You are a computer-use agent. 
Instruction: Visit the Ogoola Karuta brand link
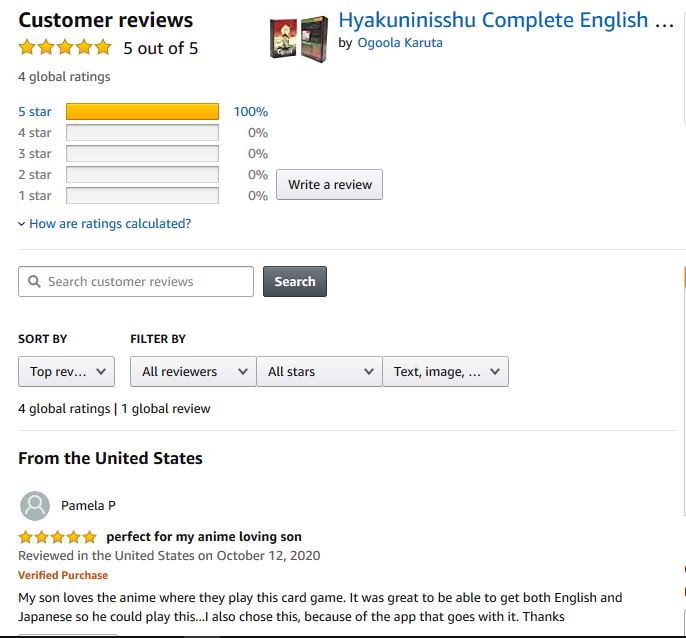400,43
